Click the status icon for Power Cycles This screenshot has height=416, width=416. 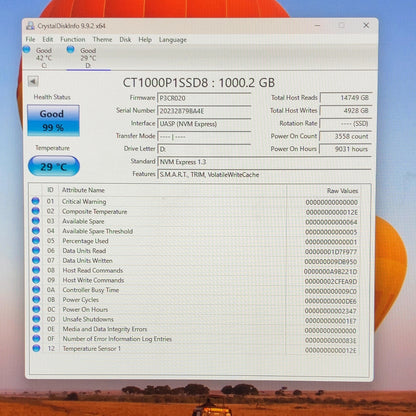click(x=36, y=299)
